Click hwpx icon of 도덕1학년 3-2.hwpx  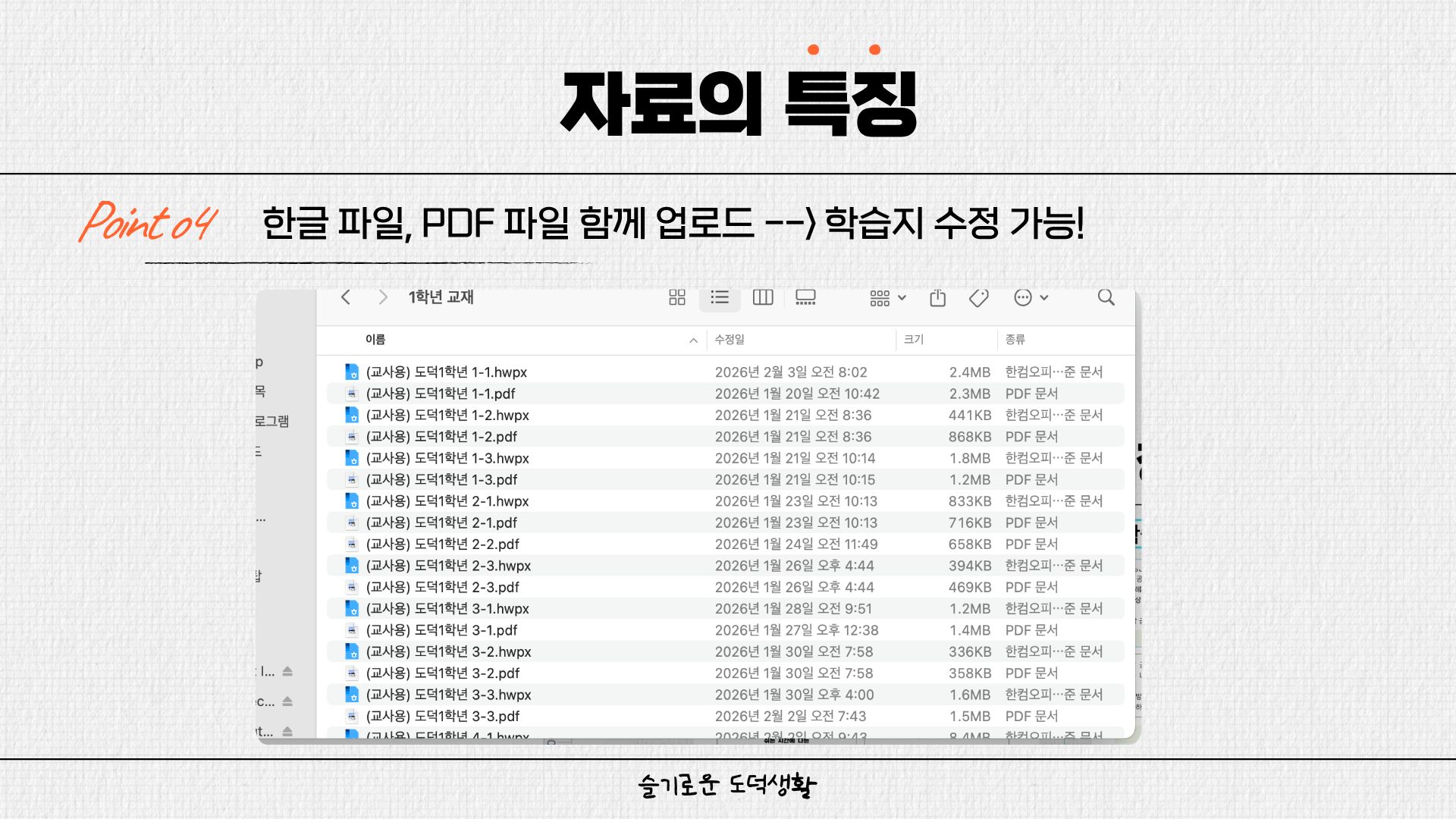click(x=352, y=651)
